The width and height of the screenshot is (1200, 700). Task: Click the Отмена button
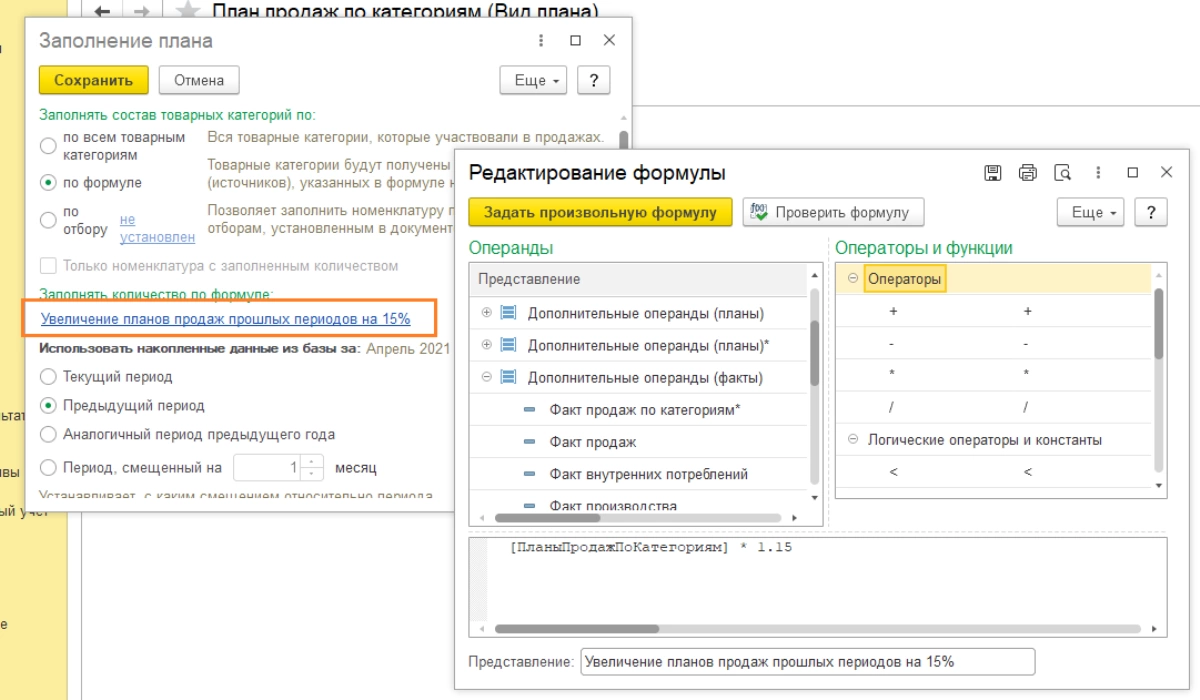pyautogui.click(x=199, y=80)
